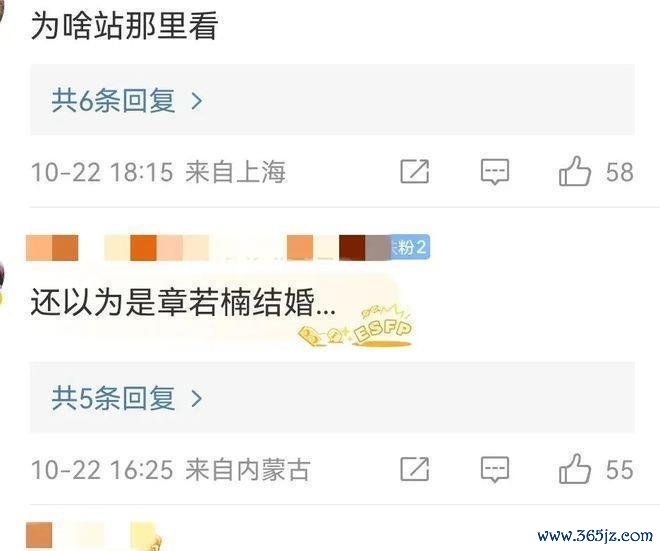
Task: Expand the 共5条回复 replies
Action: click(x=332, y=397)
